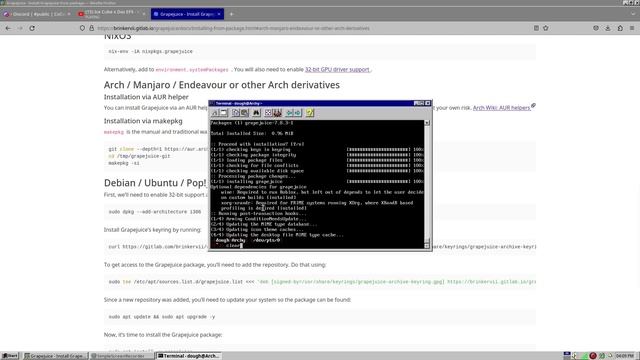The width and height of the screenshot is (640, 360).
Task: Open the Firefox hamburger menu
Action: [632, 28]
